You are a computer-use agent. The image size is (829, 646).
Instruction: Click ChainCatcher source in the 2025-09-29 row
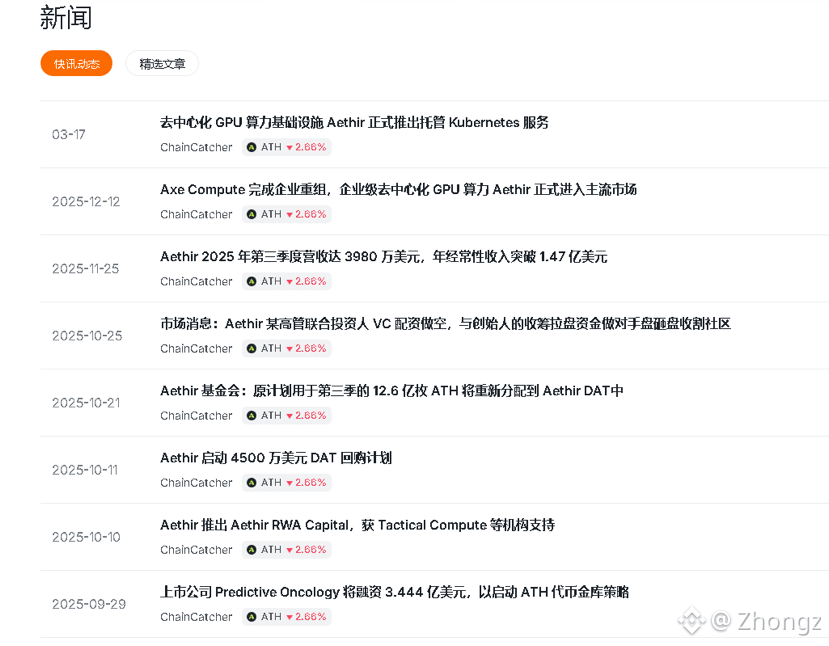pos(196,617)
